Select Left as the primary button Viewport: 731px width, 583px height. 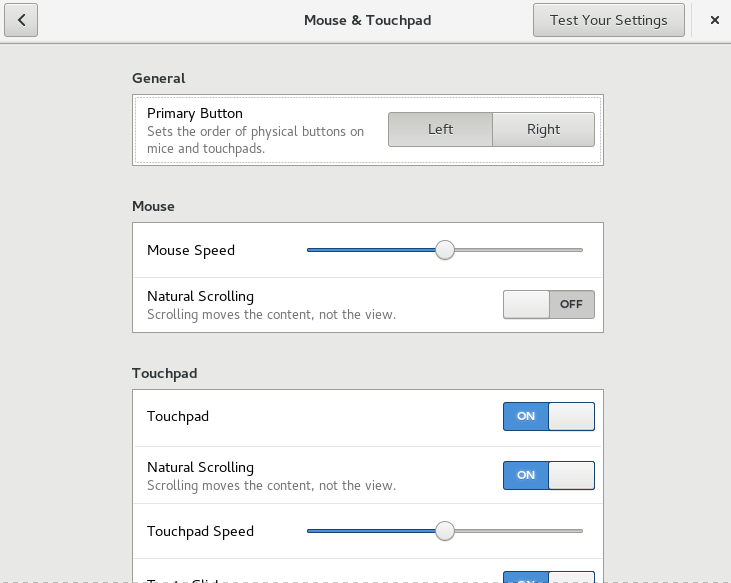440,129
